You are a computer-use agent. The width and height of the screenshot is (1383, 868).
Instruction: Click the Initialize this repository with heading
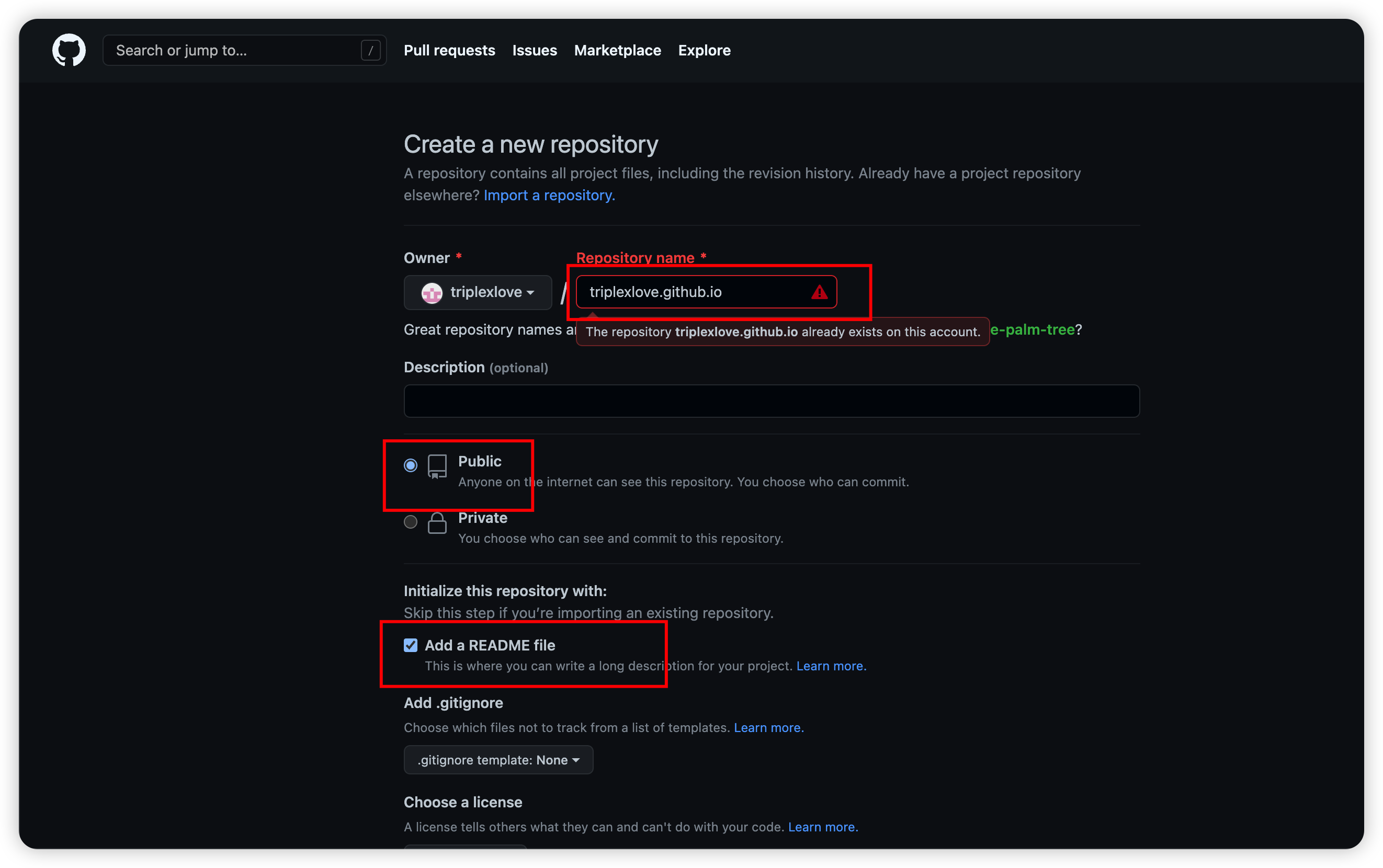point(505,591)
